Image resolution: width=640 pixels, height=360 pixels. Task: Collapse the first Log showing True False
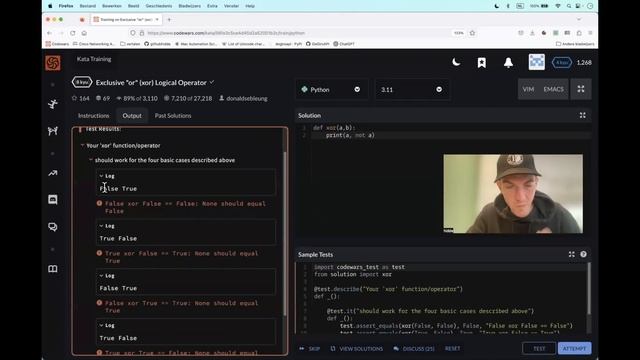click(107, 226)
